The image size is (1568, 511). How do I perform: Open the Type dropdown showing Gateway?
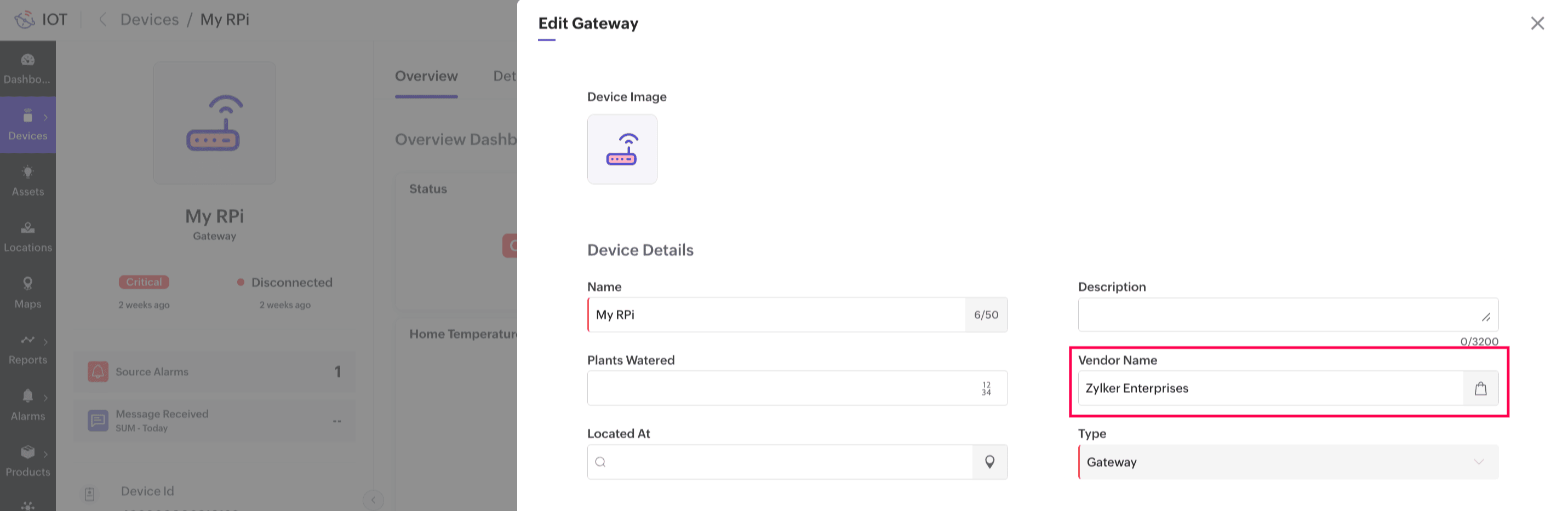pyautogui.click(x=1287, y=462)
